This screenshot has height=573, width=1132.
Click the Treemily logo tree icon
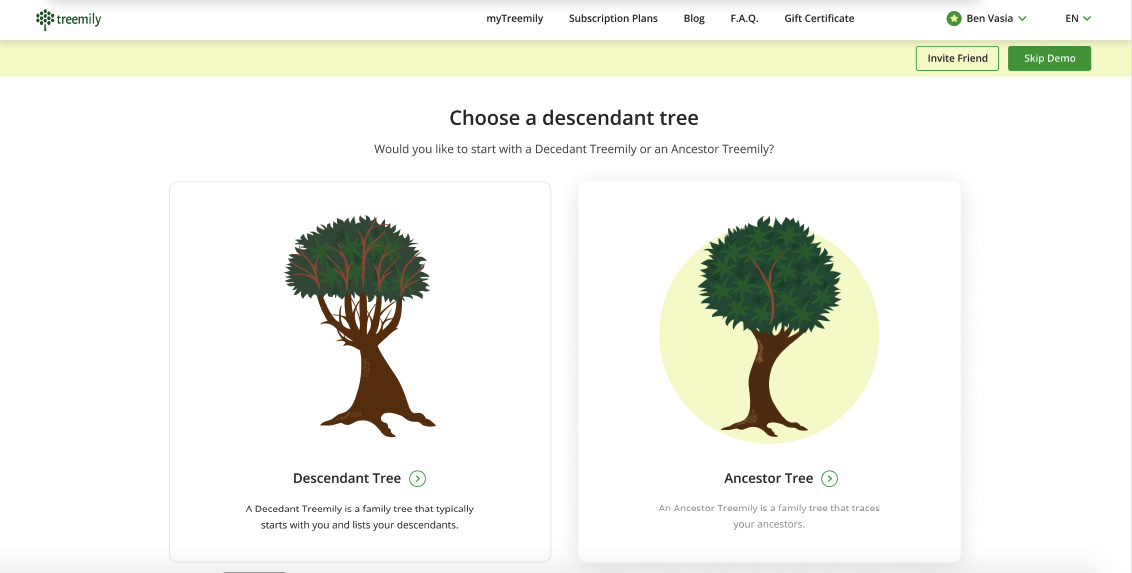click(x=45, y=19)
